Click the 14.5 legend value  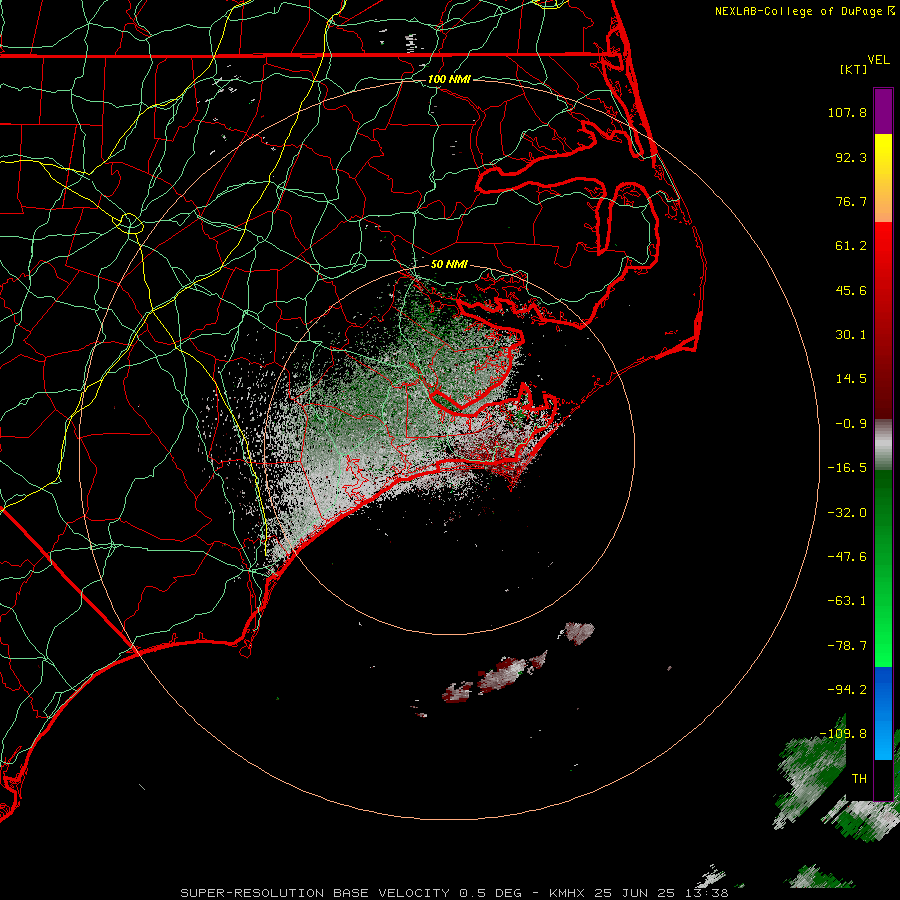(851, 379)
